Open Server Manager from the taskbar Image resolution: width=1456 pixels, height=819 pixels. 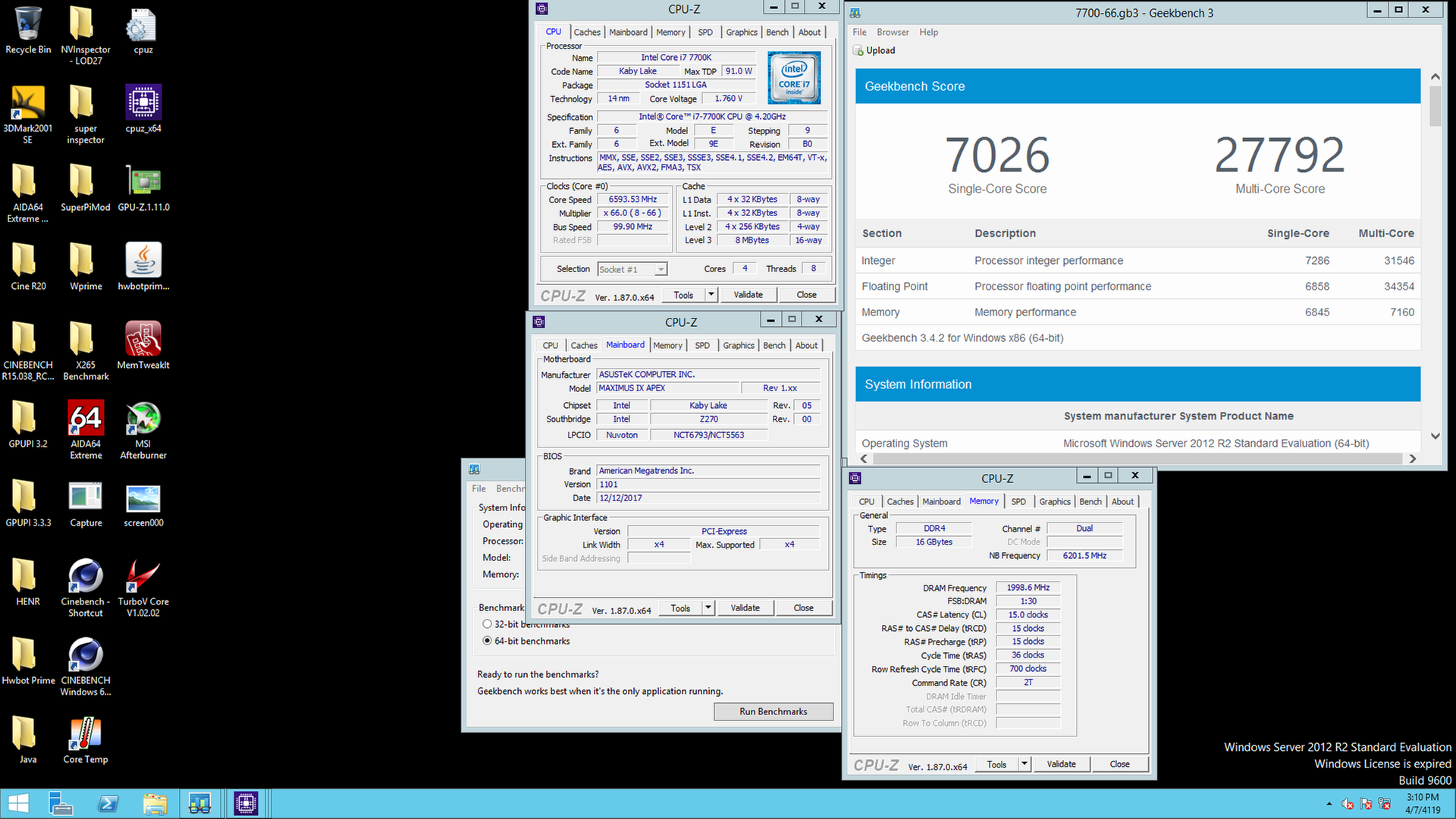click(60, 804)
